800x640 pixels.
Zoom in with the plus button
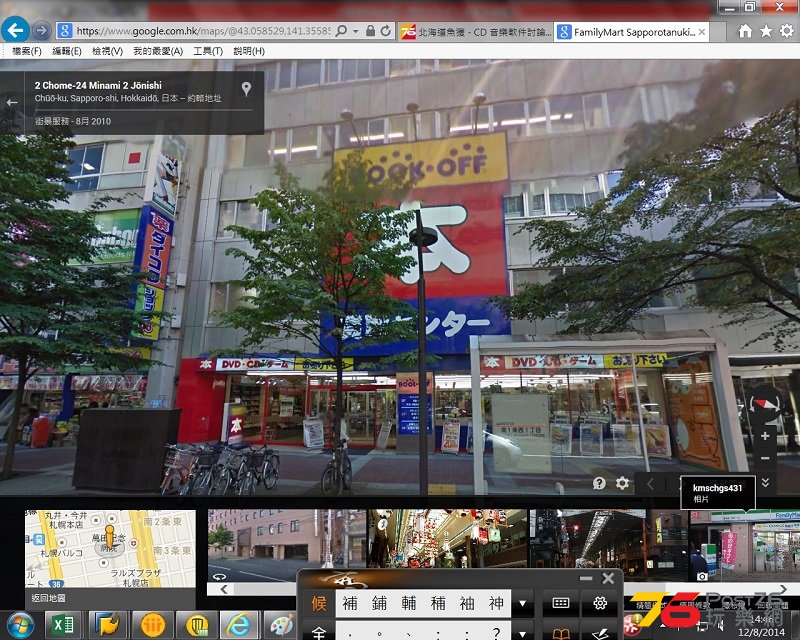[765, 436]
